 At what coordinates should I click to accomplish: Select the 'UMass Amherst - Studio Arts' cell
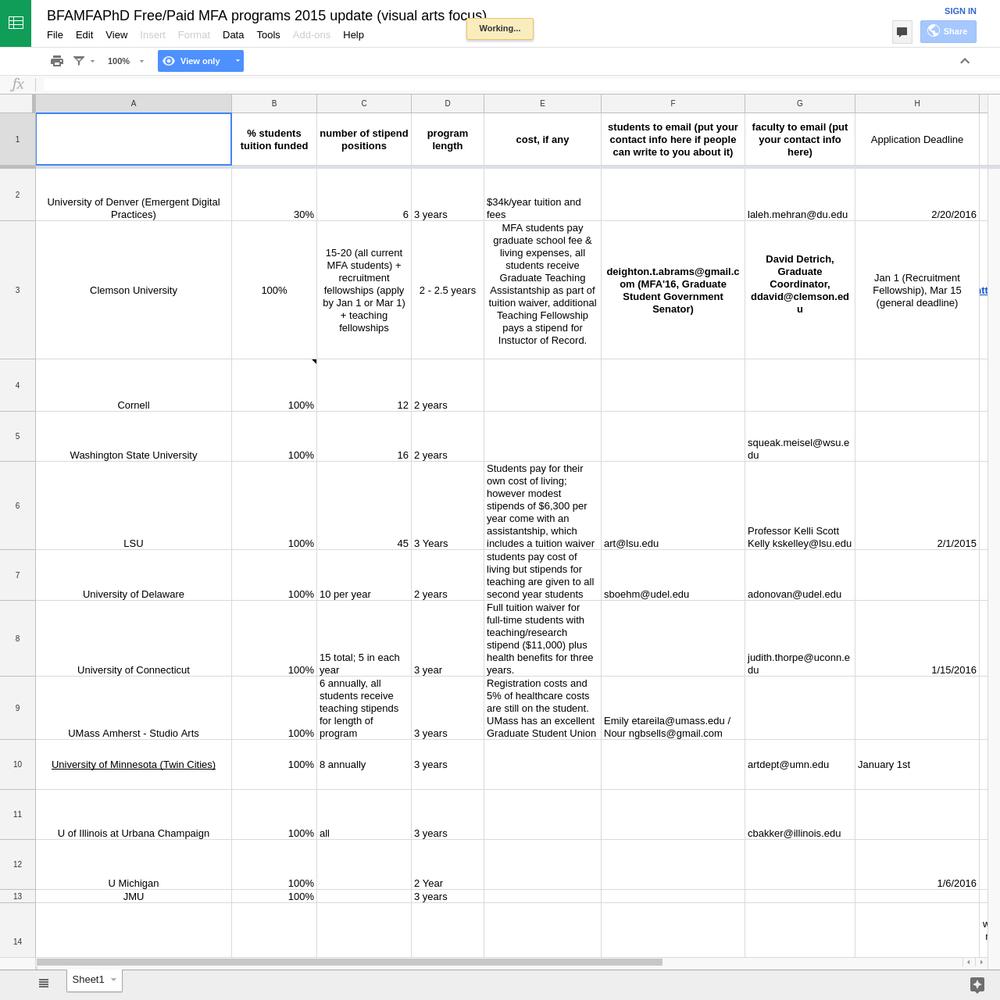133,708
